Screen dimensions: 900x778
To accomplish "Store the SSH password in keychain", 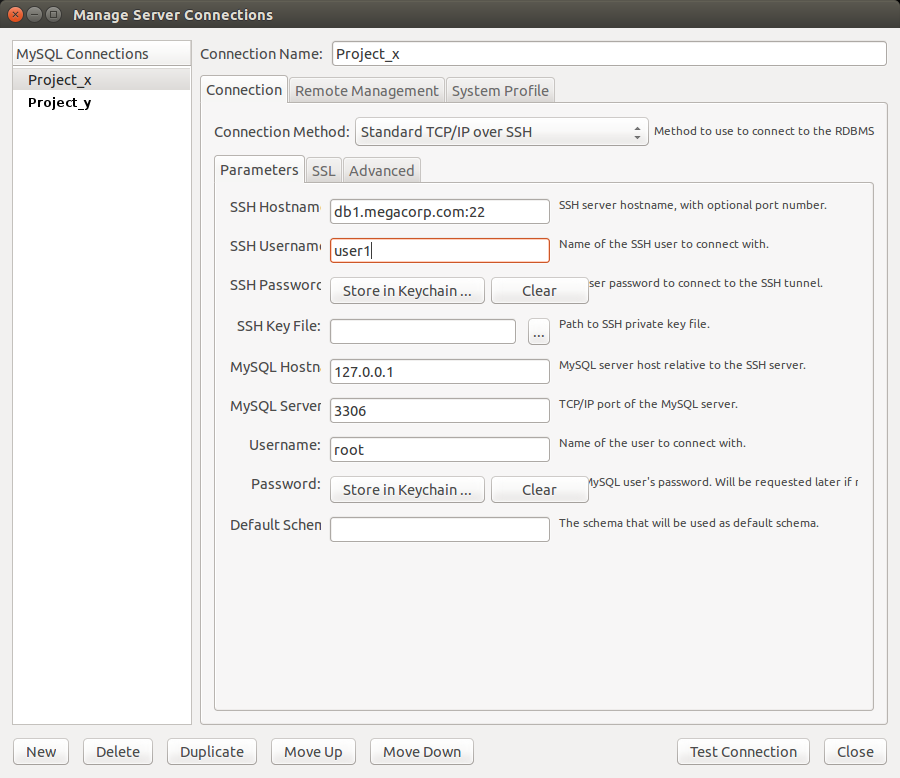I will [x=407, y=291].
